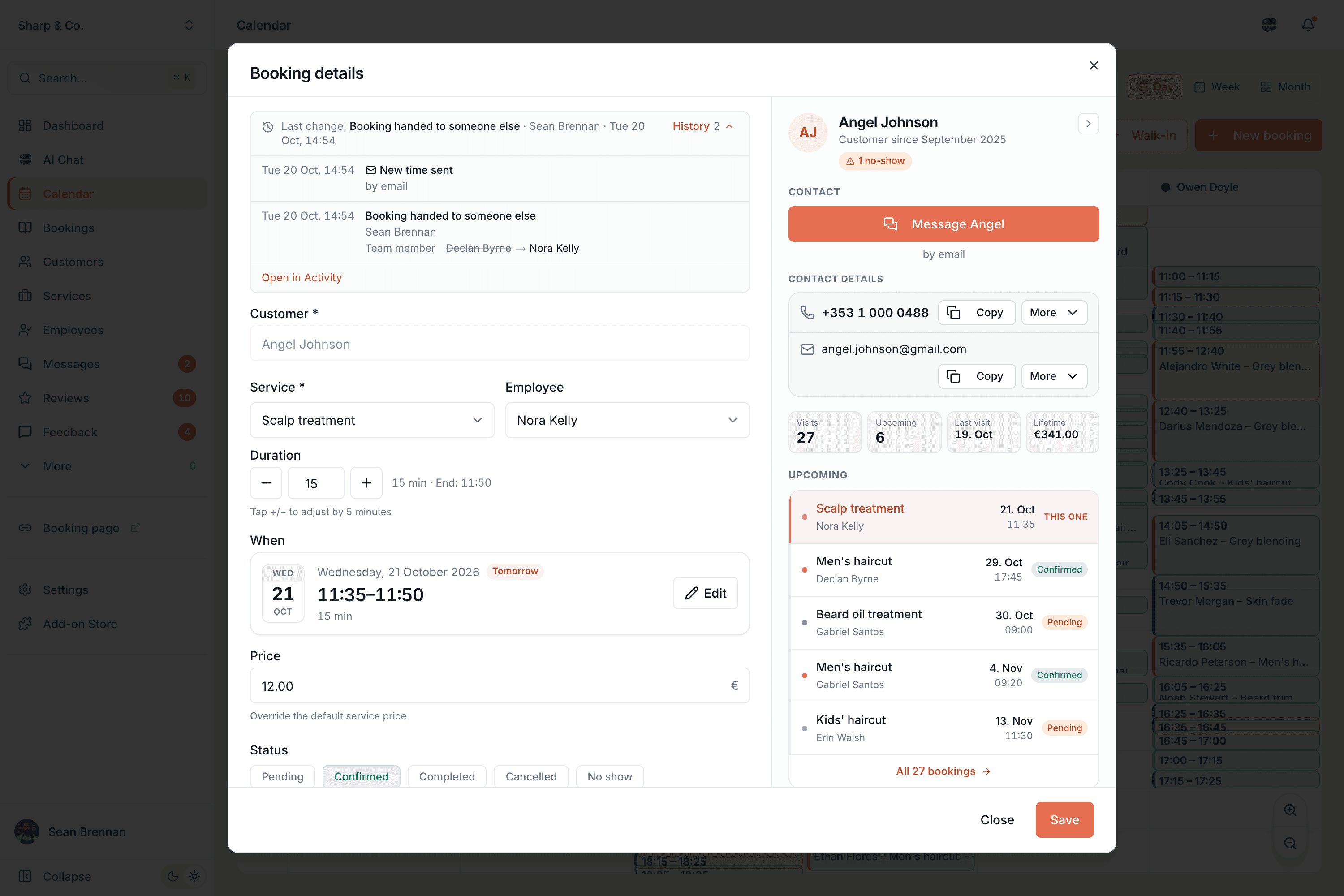This screenshot has height=896, width=1344.
Task: Click New booking in the calendar
Action: click(x=1259, y=135)
